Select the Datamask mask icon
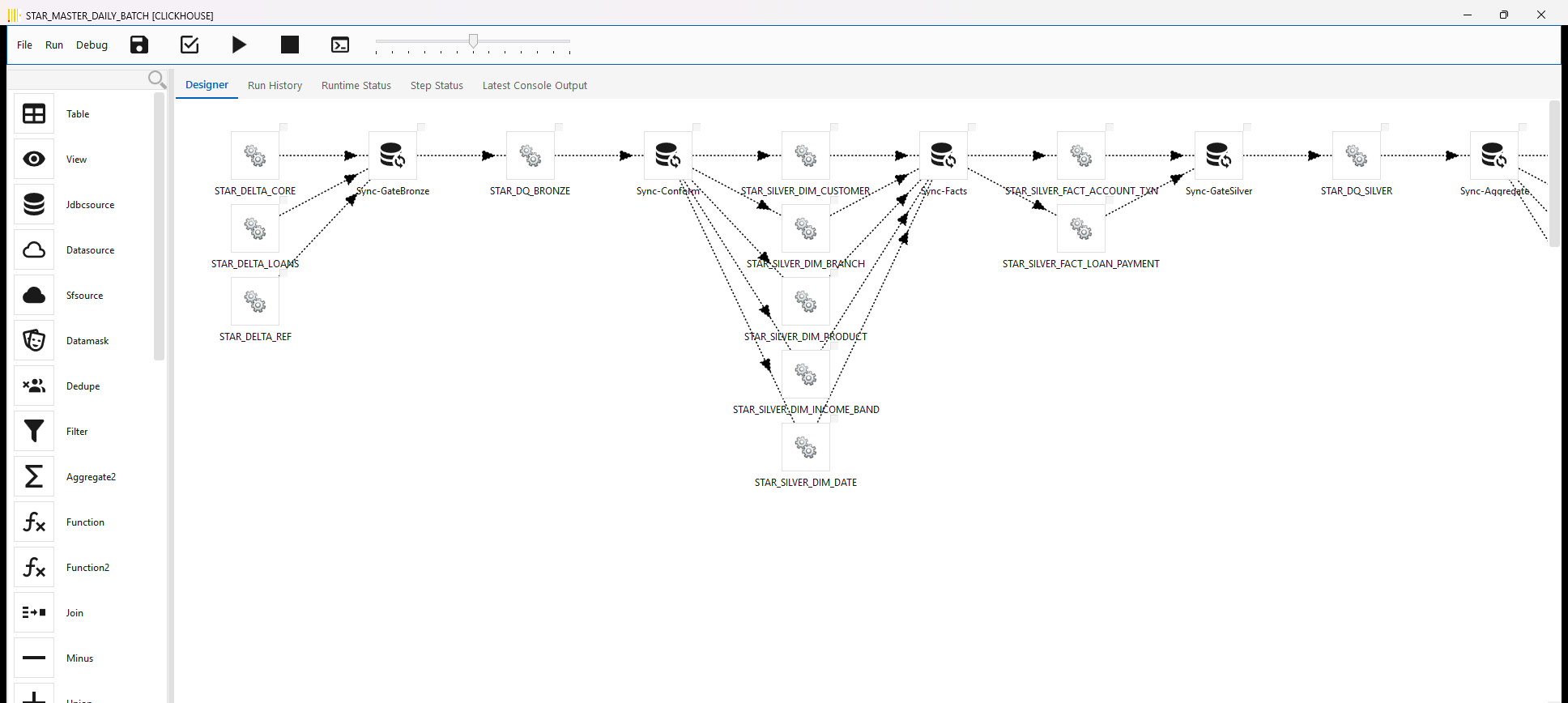 [x=34, y=341]
